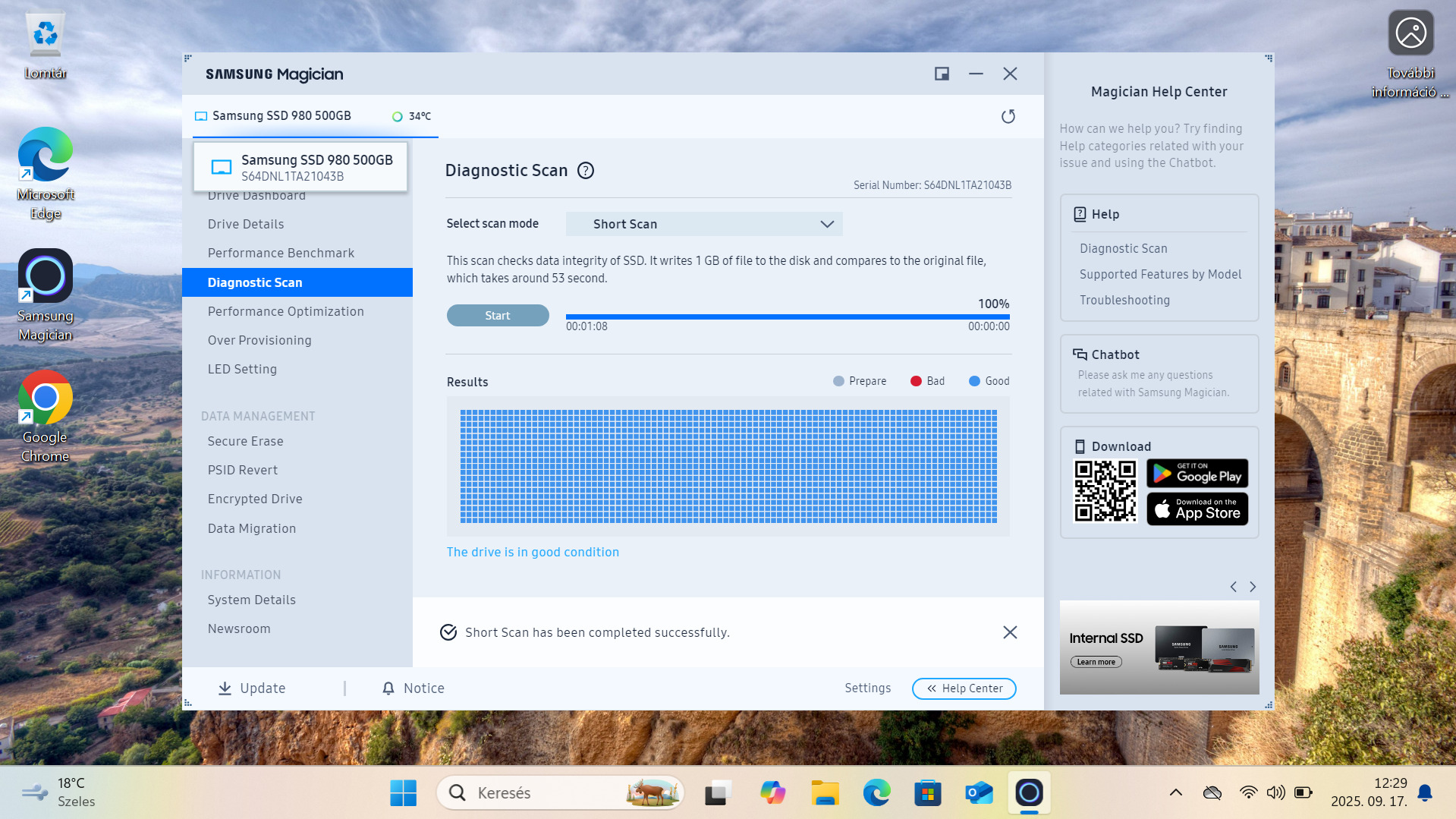Show hidden tray icons chevron
Image resolution: width=1456 pixels, height=819 pixels.
(1176, 792)
